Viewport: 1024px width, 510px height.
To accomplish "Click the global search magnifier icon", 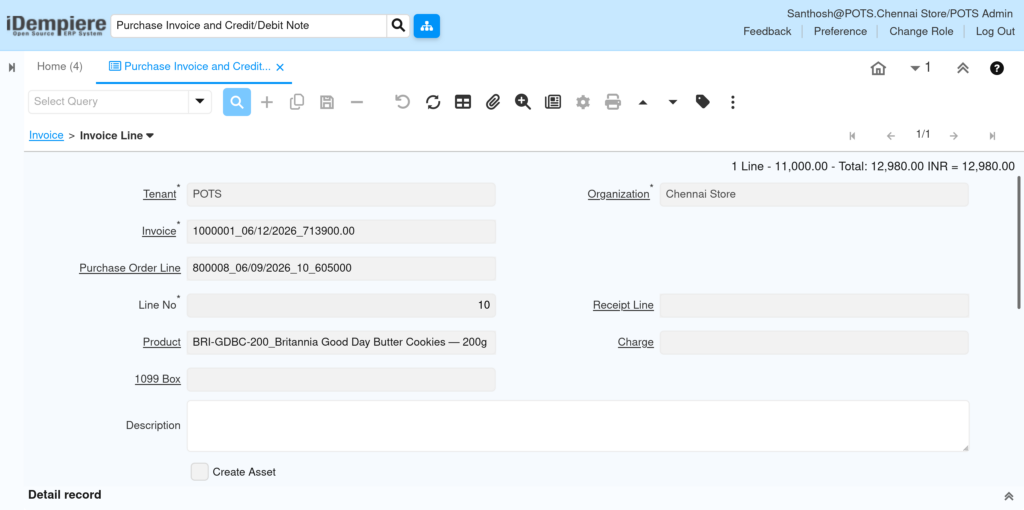I will (398, 26).
